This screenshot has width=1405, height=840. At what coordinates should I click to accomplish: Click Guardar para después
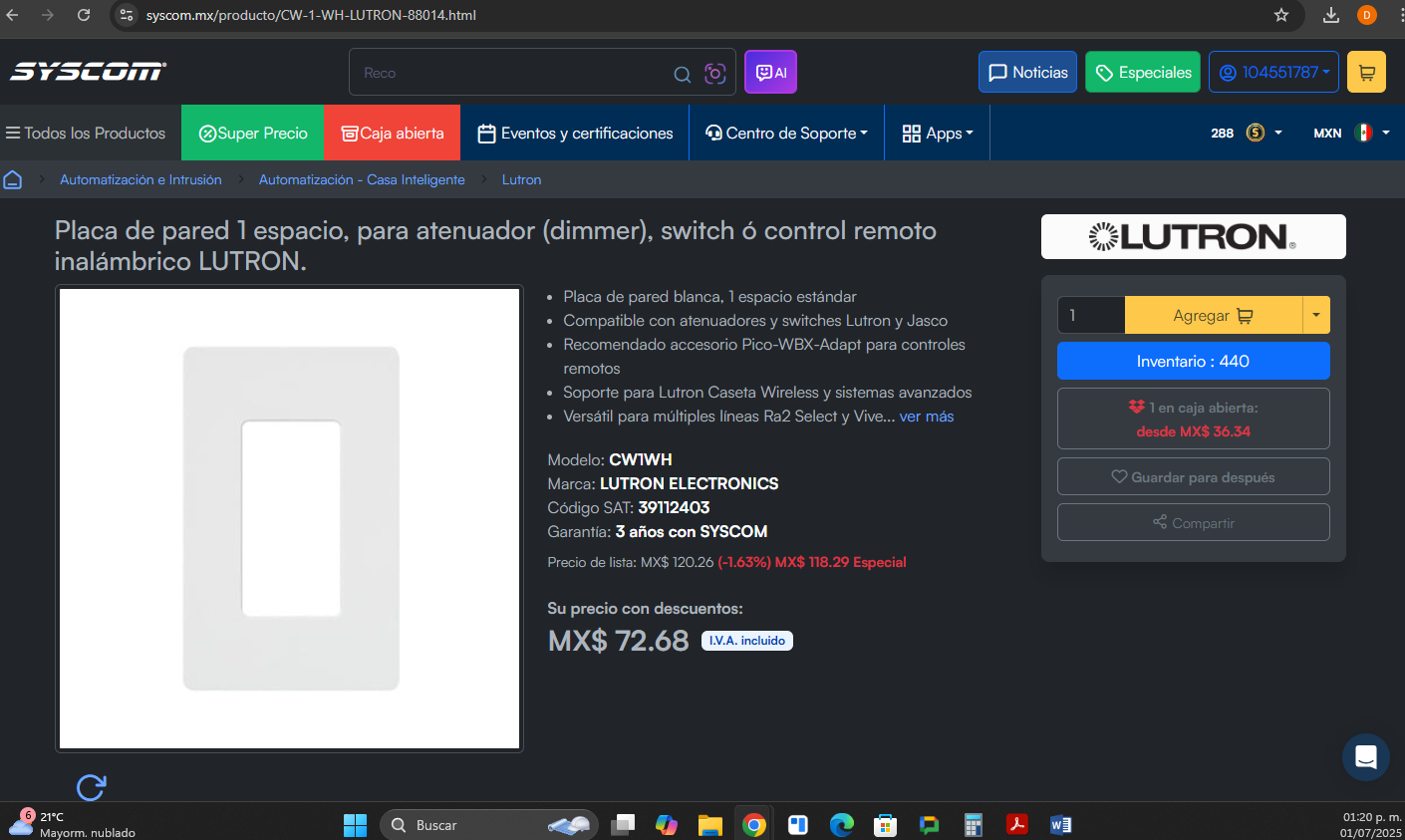tap(1193, 476)
